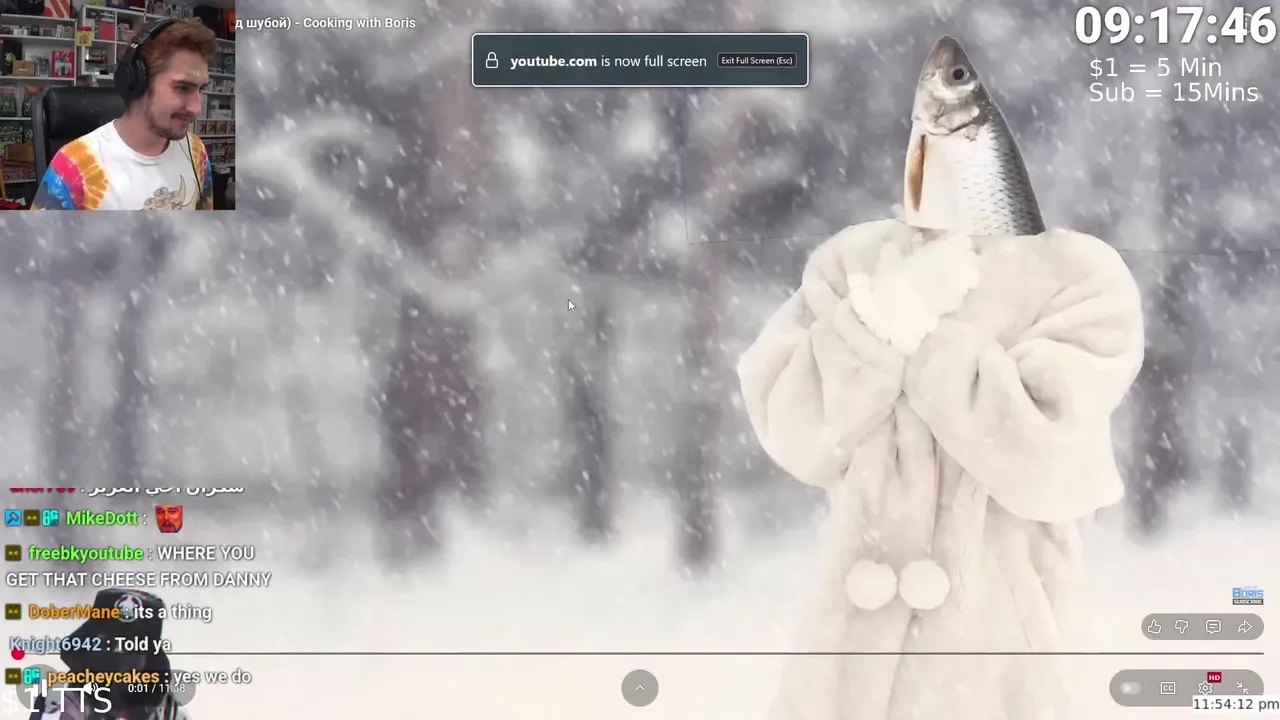Click DoberMane's subscriber badge
Screen dimensions: 1280x720
pyautogui.click(x=13, y=612)
